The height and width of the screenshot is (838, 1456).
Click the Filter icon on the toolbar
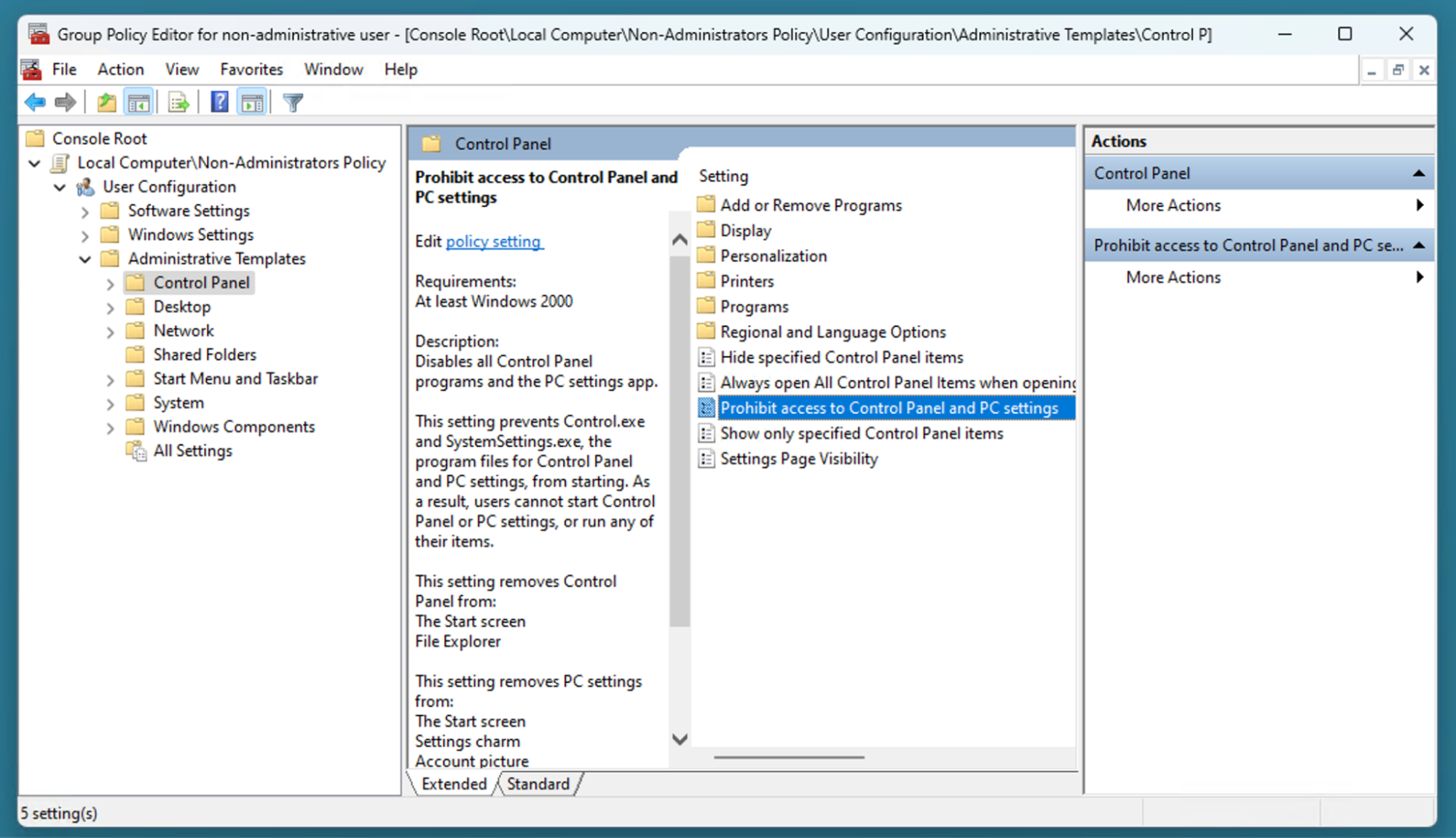pyautogui.click(x=292, y=102)
